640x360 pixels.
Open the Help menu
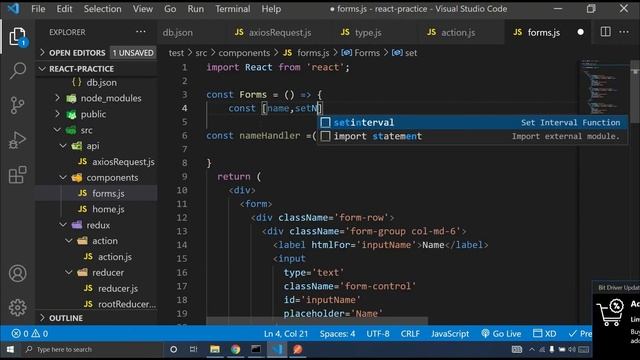[x=271, y=9]
